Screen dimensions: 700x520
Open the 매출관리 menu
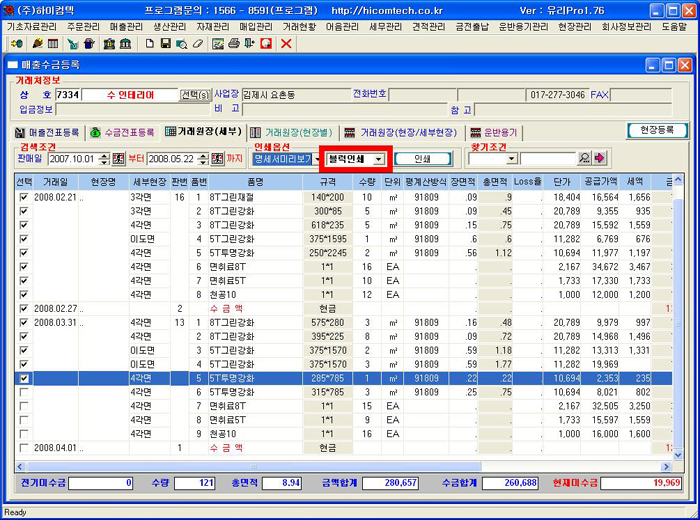coord(126,27)
